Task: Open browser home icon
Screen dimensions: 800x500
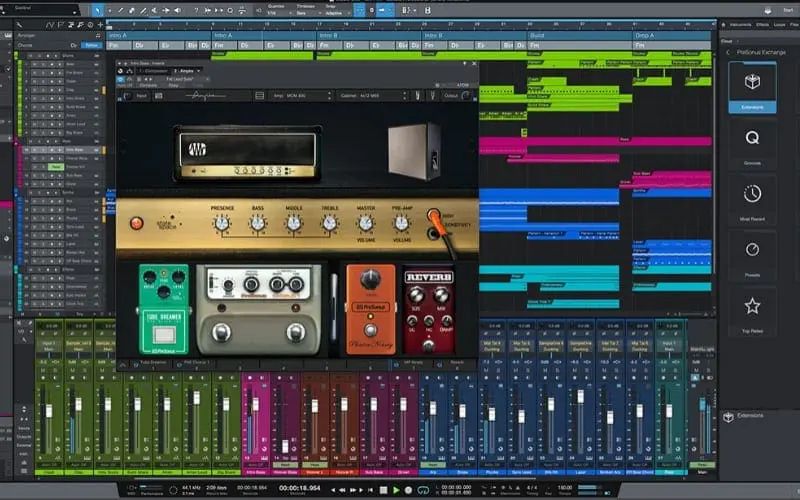Action: coord(722,24)
